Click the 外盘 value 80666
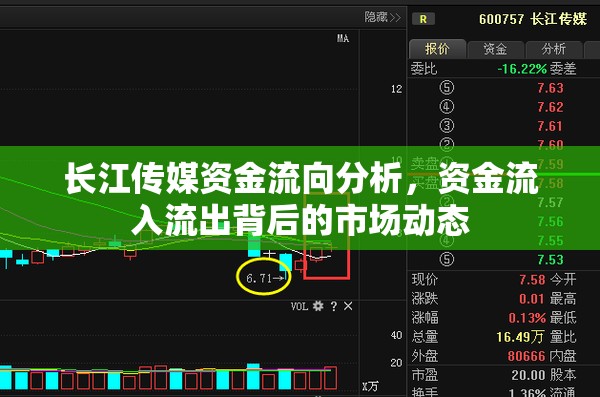This screenshot has height=397, width=600. [x=526, y=356]
